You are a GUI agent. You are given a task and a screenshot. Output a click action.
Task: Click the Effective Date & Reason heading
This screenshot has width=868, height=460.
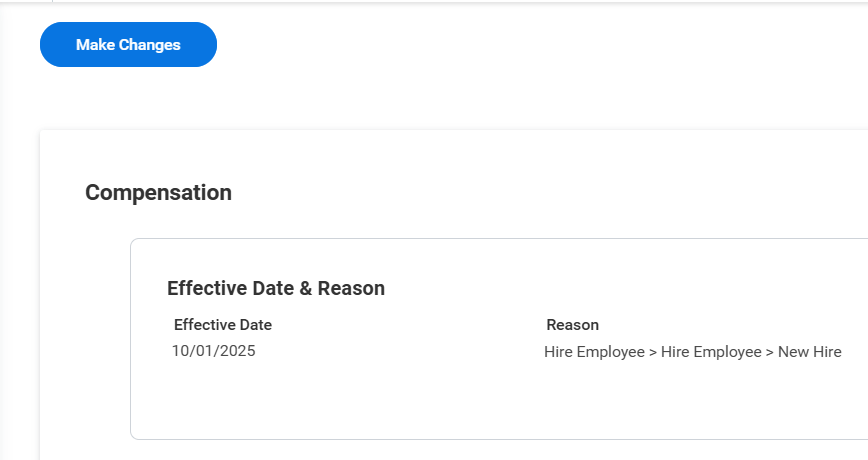[x=275, y=288]
